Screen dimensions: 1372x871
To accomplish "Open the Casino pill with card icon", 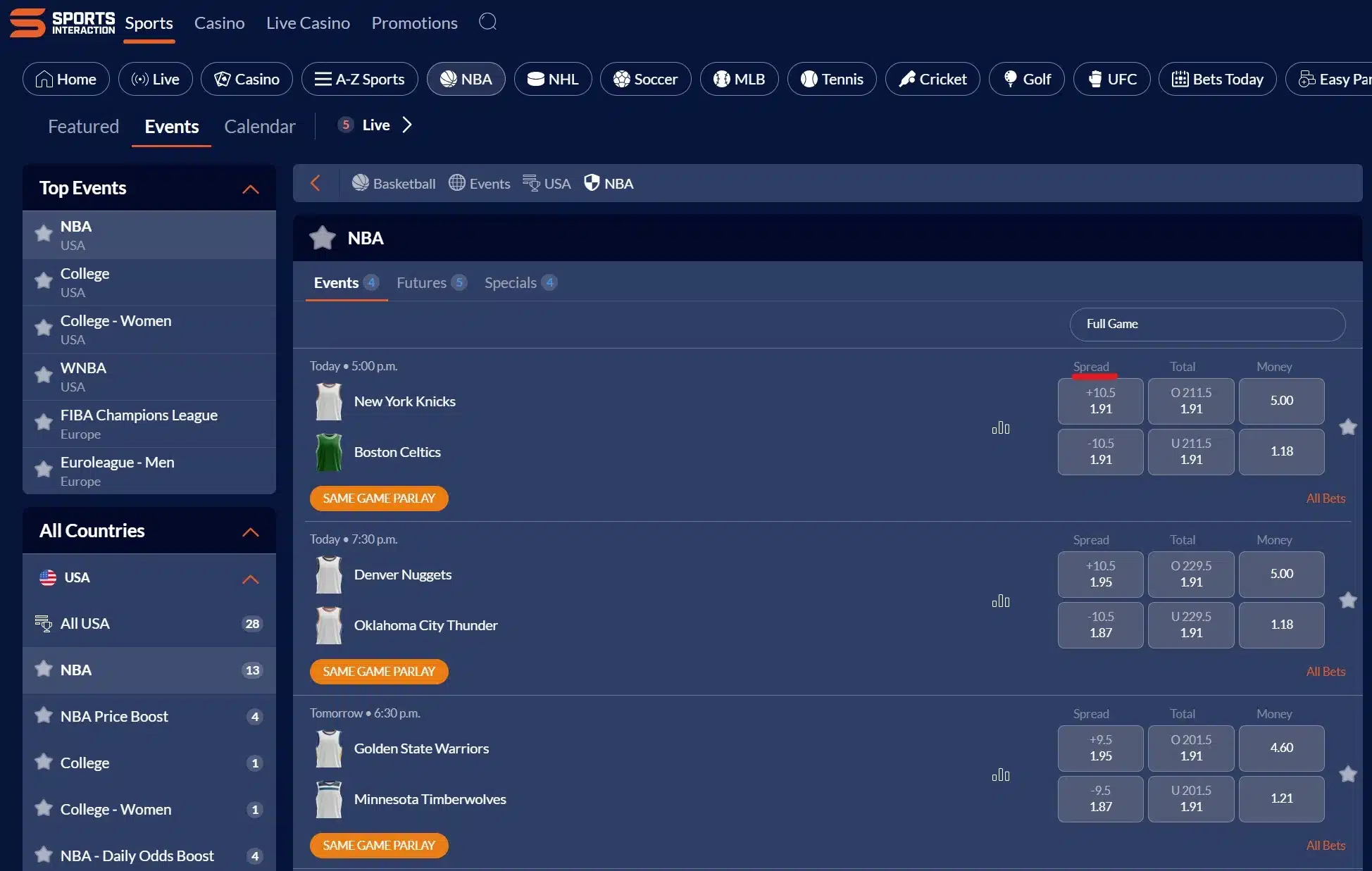I will pyautogui.click(x=247, y=79).
